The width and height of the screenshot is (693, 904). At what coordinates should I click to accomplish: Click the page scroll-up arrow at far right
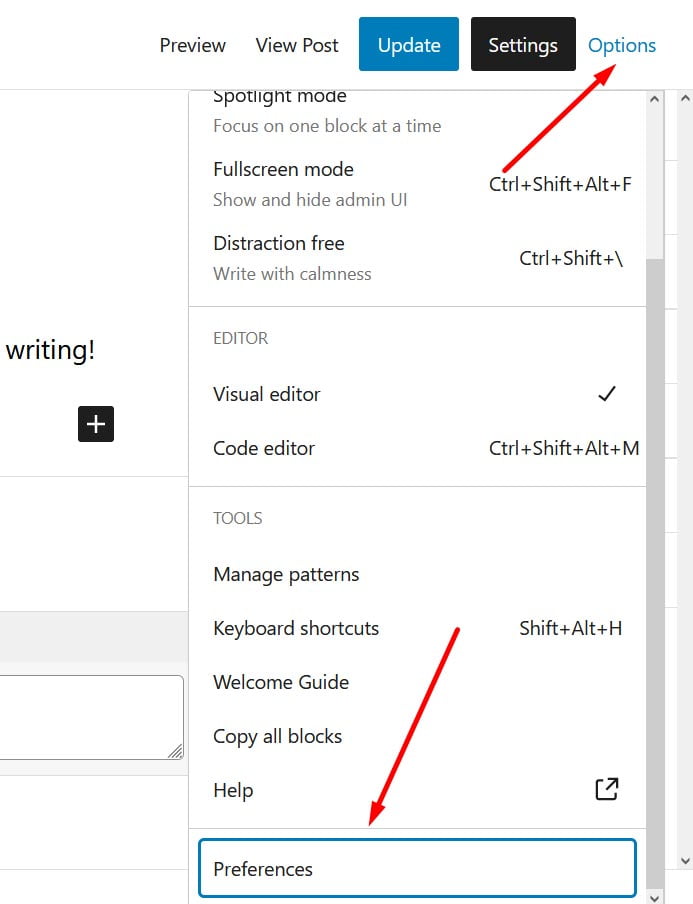685,98
